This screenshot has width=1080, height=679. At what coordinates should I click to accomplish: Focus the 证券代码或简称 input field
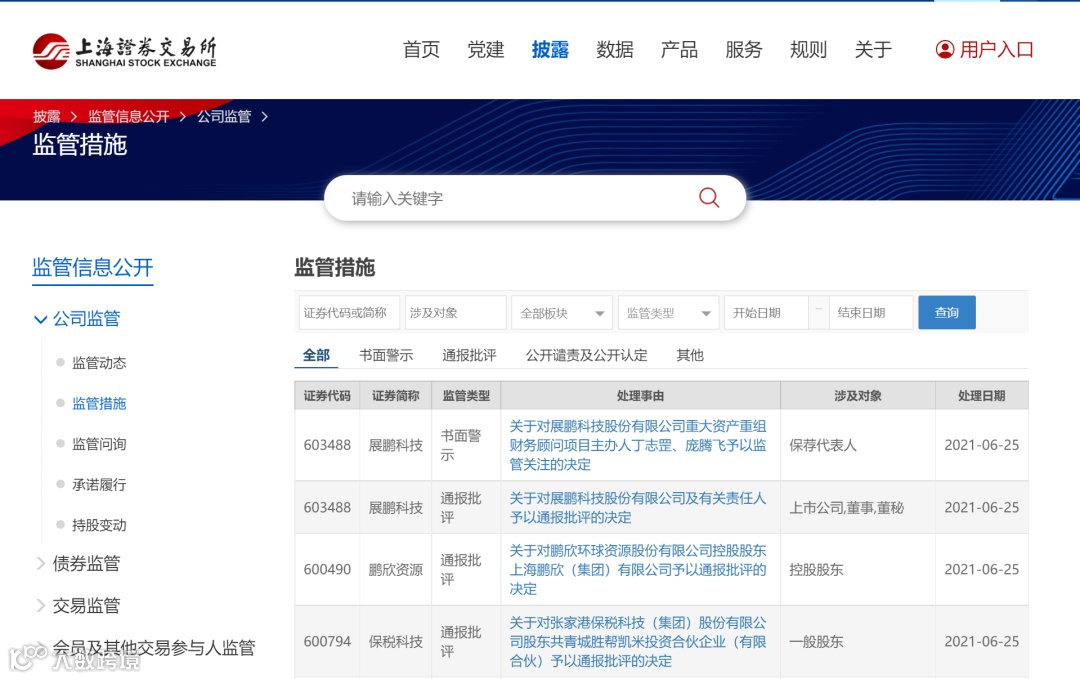[x=349, y=313]
